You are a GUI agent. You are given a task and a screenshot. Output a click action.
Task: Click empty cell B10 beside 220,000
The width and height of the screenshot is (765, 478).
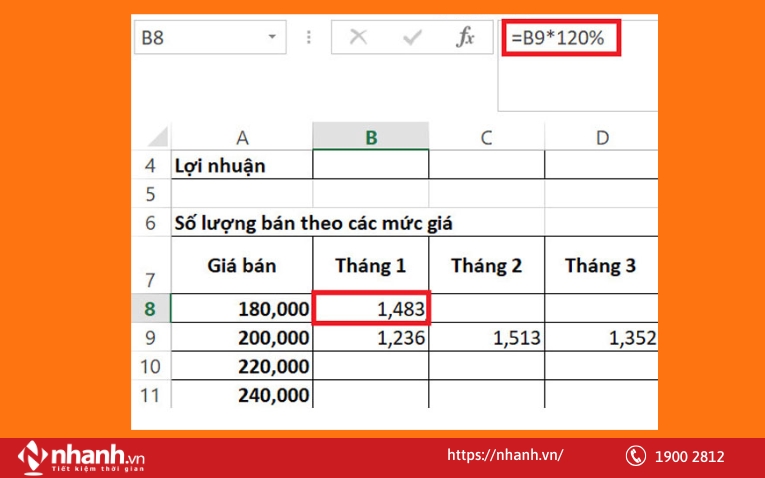pyautogui.click(x=371, y=366)
